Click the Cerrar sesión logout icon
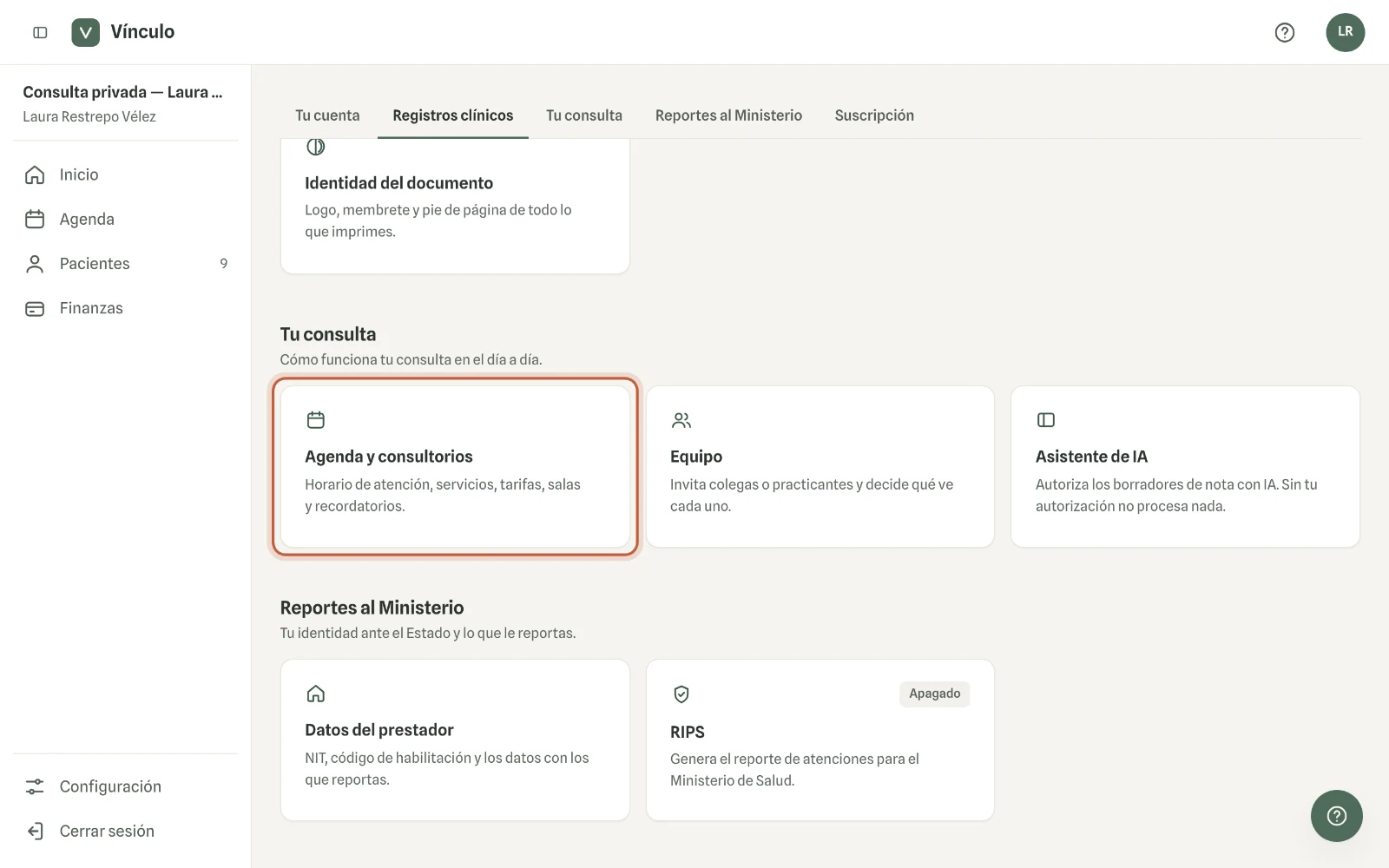 click(x=35, y=831)
